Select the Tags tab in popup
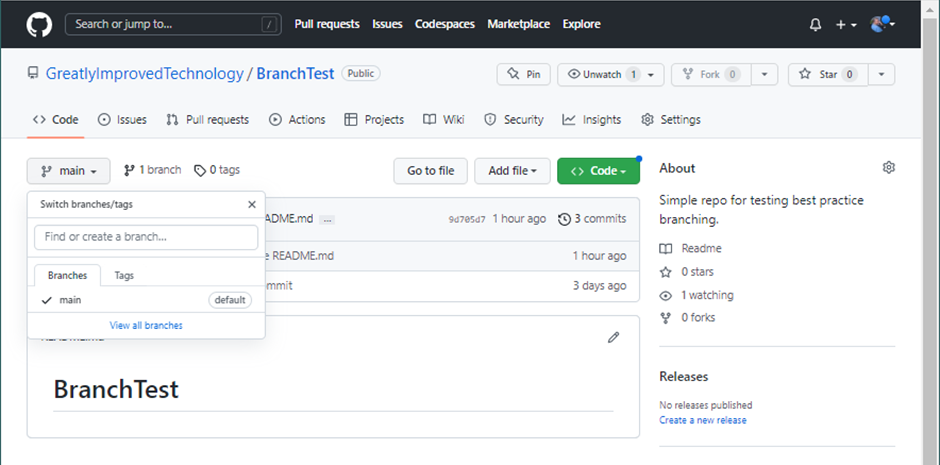The image size is (940, 465). 124,276
